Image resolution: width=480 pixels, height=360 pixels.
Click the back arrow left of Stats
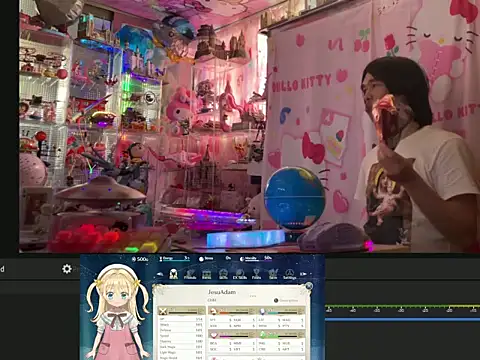(x=160, y=274)
